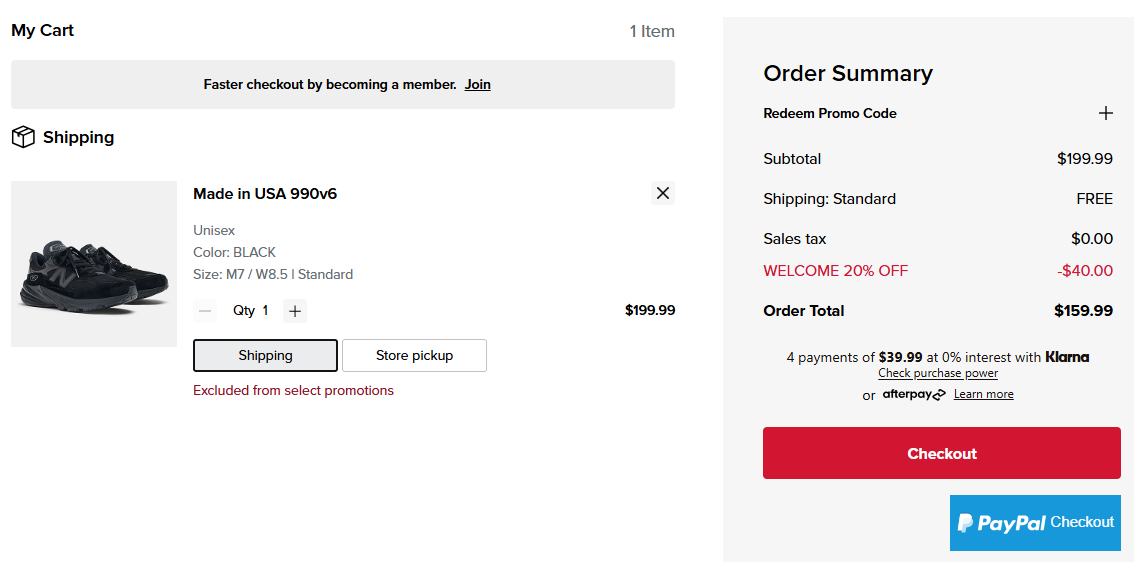Click the Excluded from select promotions notice
This screenshot has height=562, width=1134.
(x=293, y=390)
